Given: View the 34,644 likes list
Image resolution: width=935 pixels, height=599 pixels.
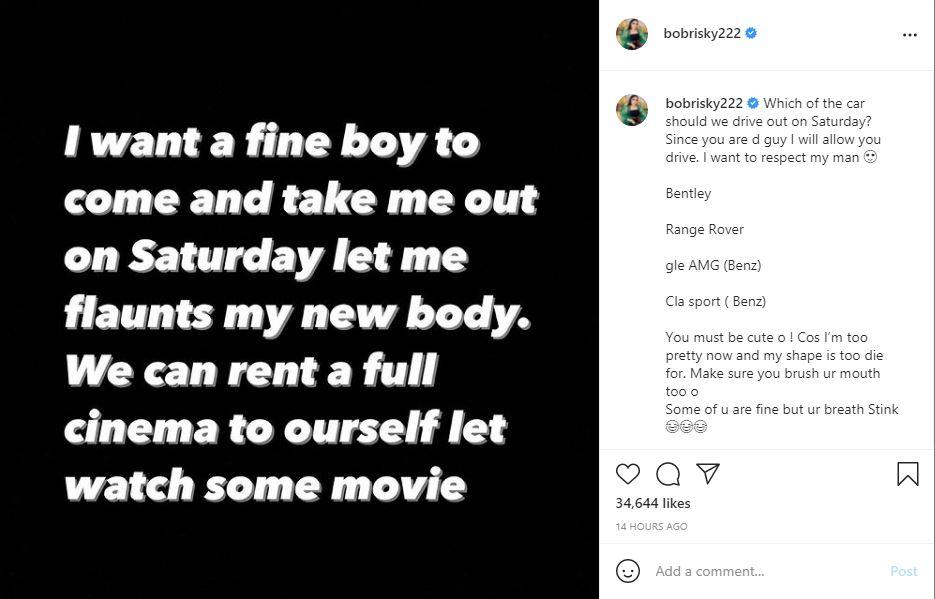Looking at the screenshot, I should 653,503.
